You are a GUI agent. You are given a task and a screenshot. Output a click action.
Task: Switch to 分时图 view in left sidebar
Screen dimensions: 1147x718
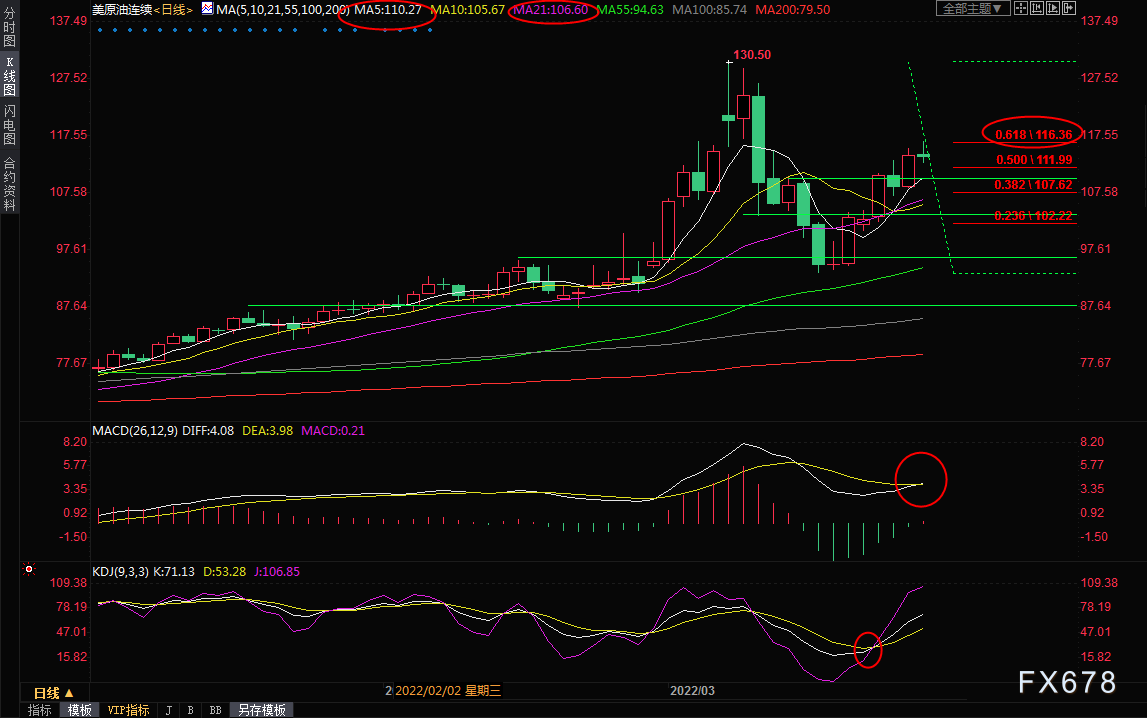point(10,27)
